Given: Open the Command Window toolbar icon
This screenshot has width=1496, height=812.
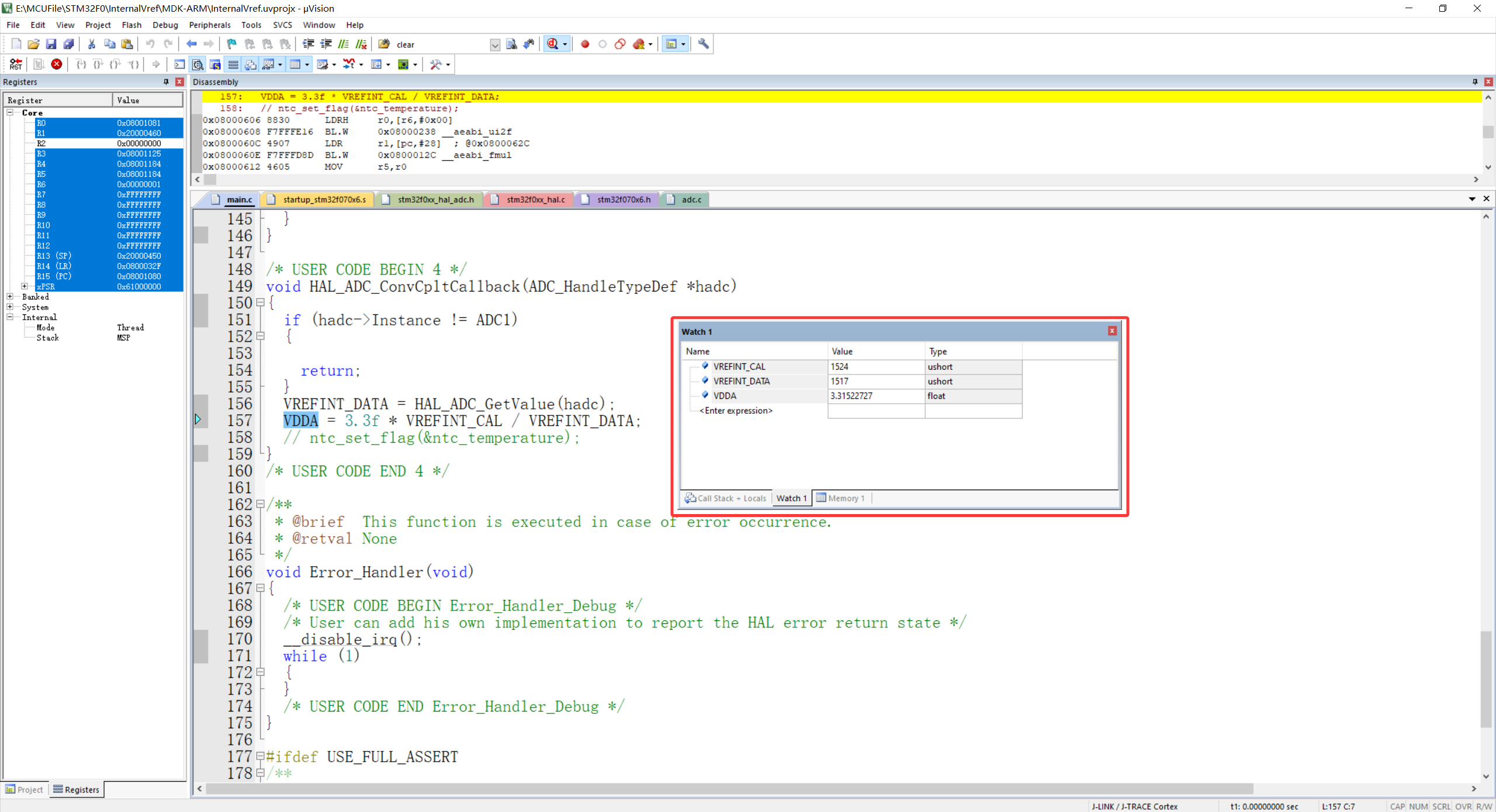Looking at the screenshot, I should (180, 64).
